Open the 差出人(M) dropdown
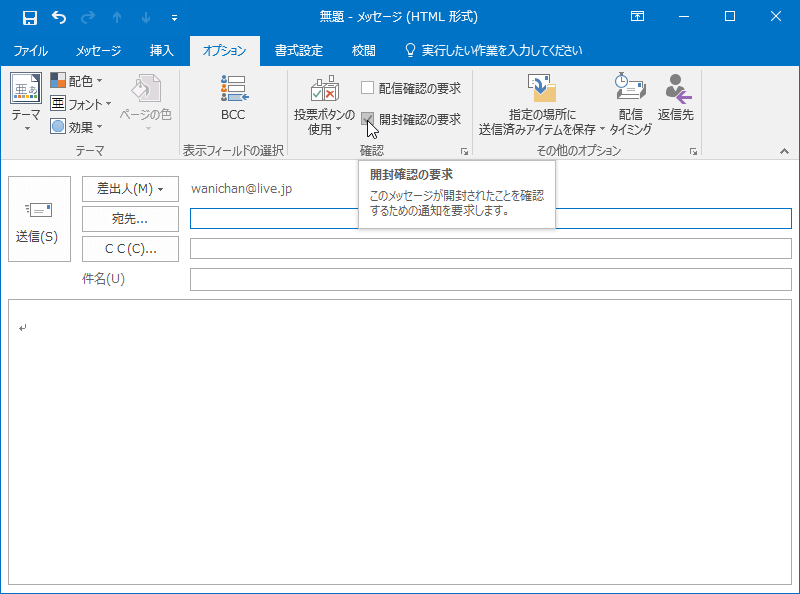Screen dimensions: 800x594 (128, 188)
